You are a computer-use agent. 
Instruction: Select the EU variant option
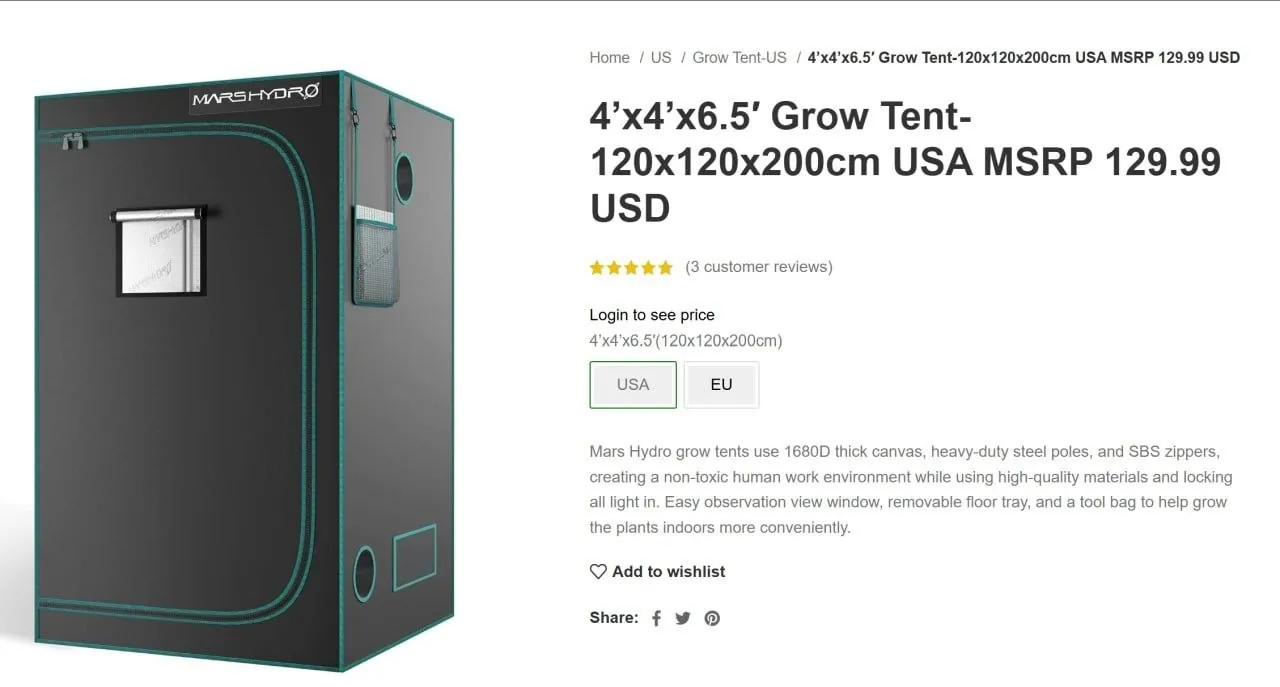pyautogui.click(x=721, y=385)
